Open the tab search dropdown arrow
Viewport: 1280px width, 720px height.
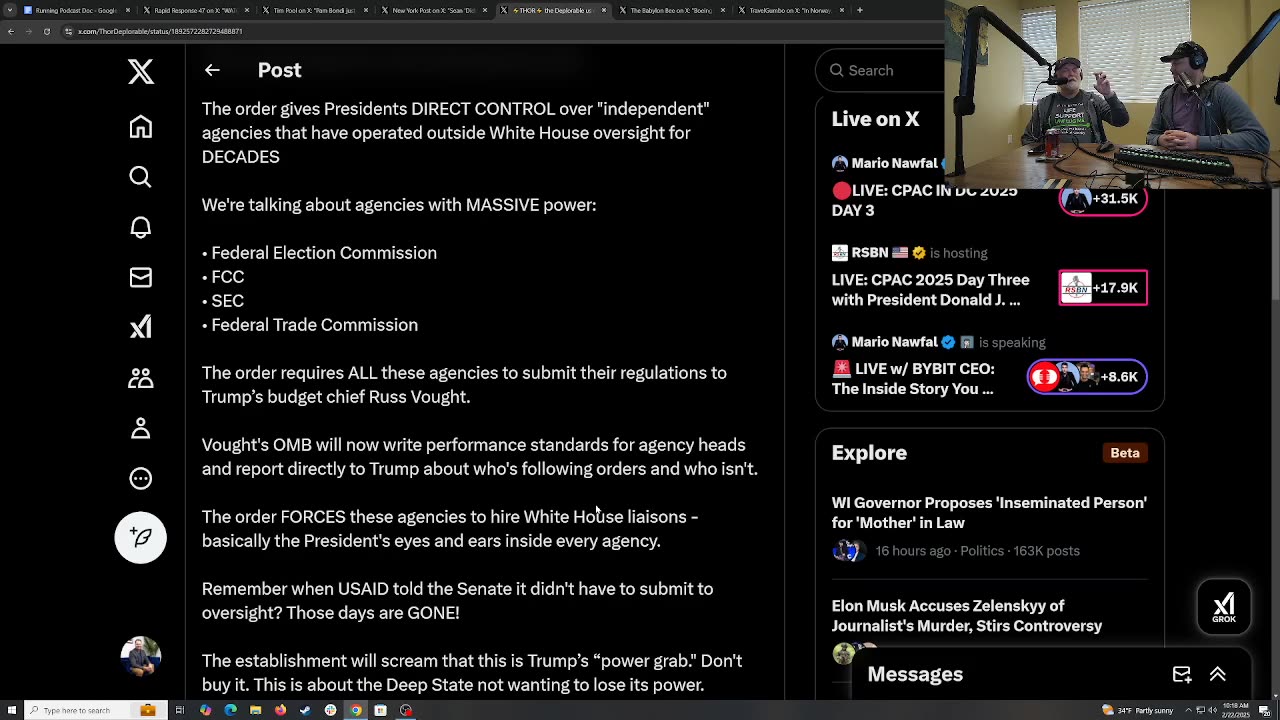click(8, 10)
